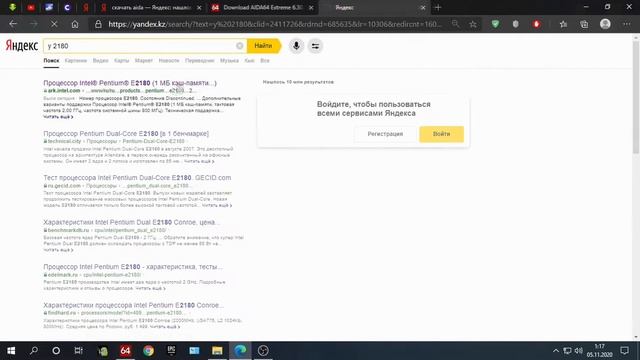Open File Explorer from taskbar

coord(217,351)
